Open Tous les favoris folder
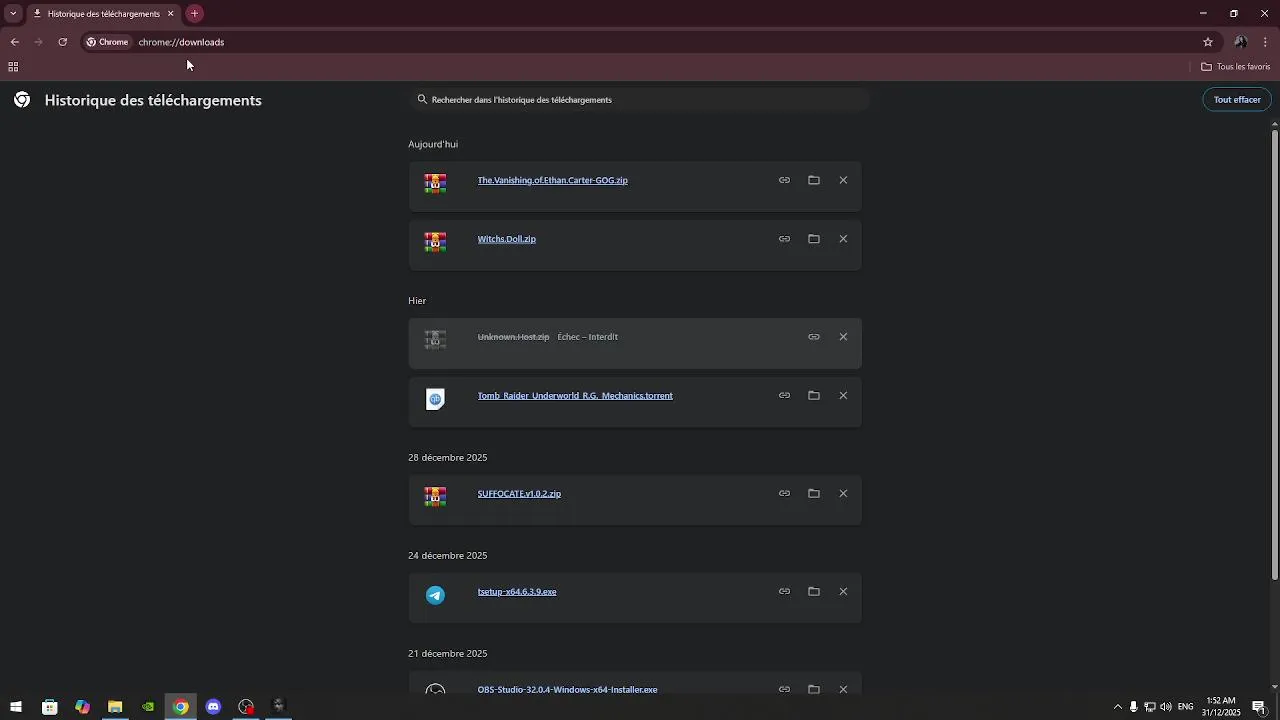Image resolution: width=1280 pixels, height=720 pixels. click(x=1235, y=67)
